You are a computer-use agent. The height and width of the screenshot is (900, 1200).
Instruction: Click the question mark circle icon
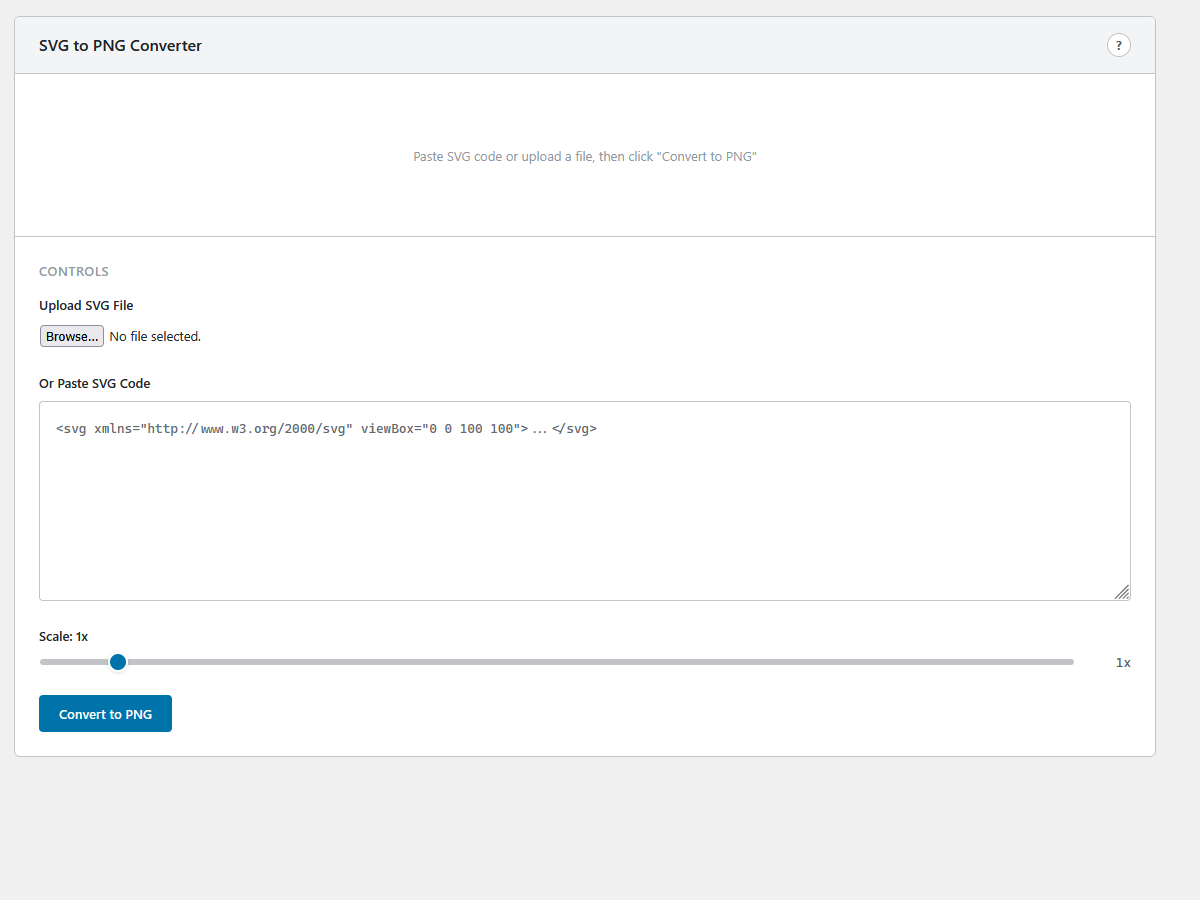[1118, 44]
